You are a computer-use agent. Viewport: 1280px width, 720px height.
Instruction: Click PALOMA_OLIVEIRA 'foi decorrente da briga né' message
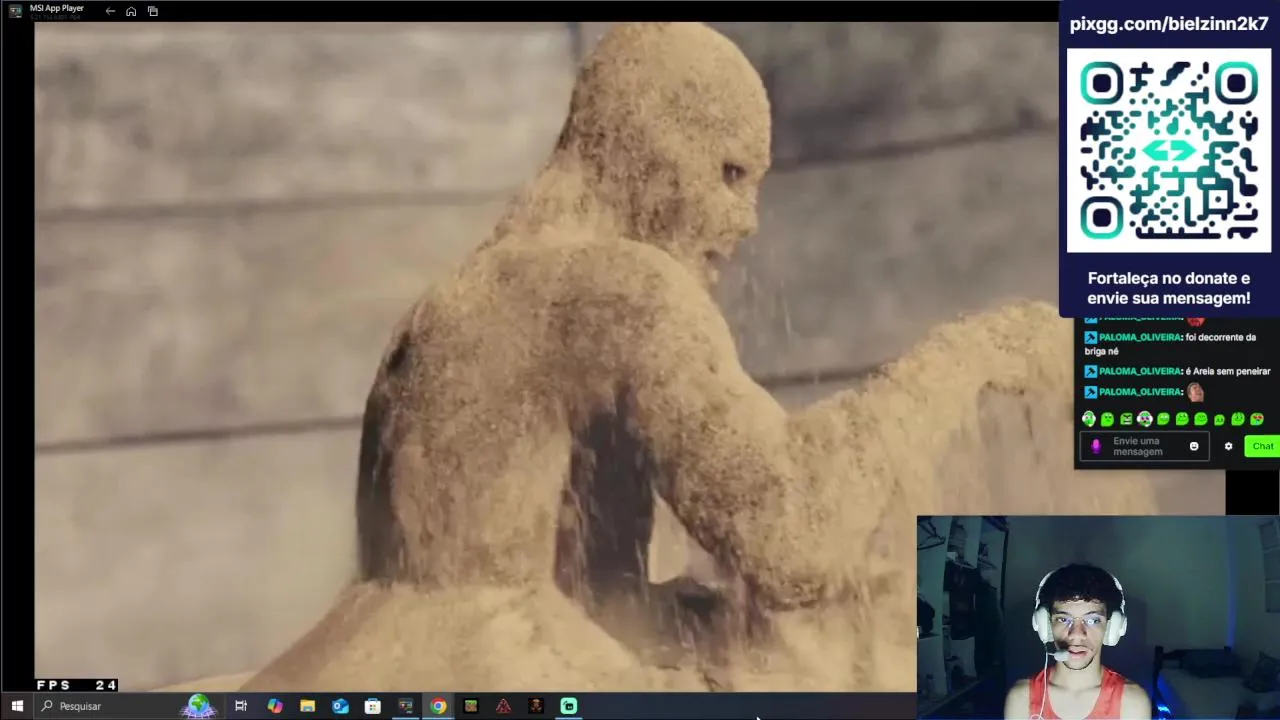(1171, 344)
